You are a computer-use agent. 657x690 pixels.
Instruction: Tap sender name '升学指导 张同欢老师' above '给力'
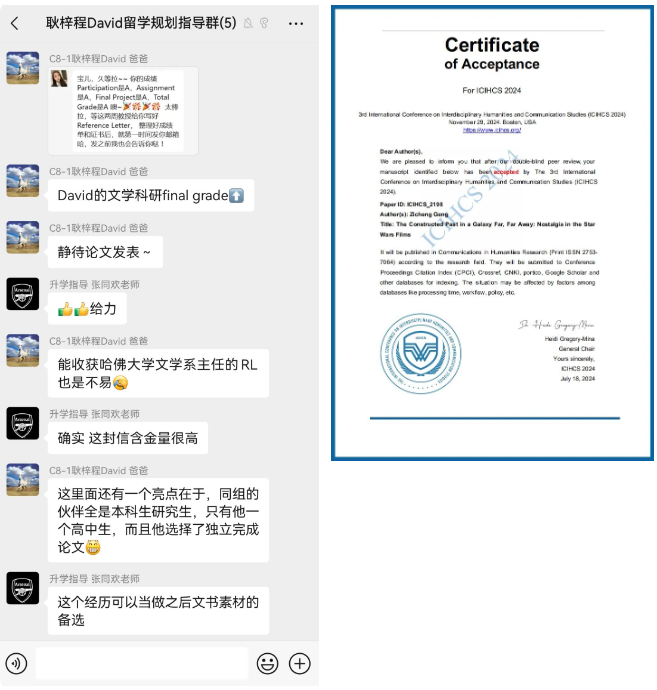tap(94, 285)
